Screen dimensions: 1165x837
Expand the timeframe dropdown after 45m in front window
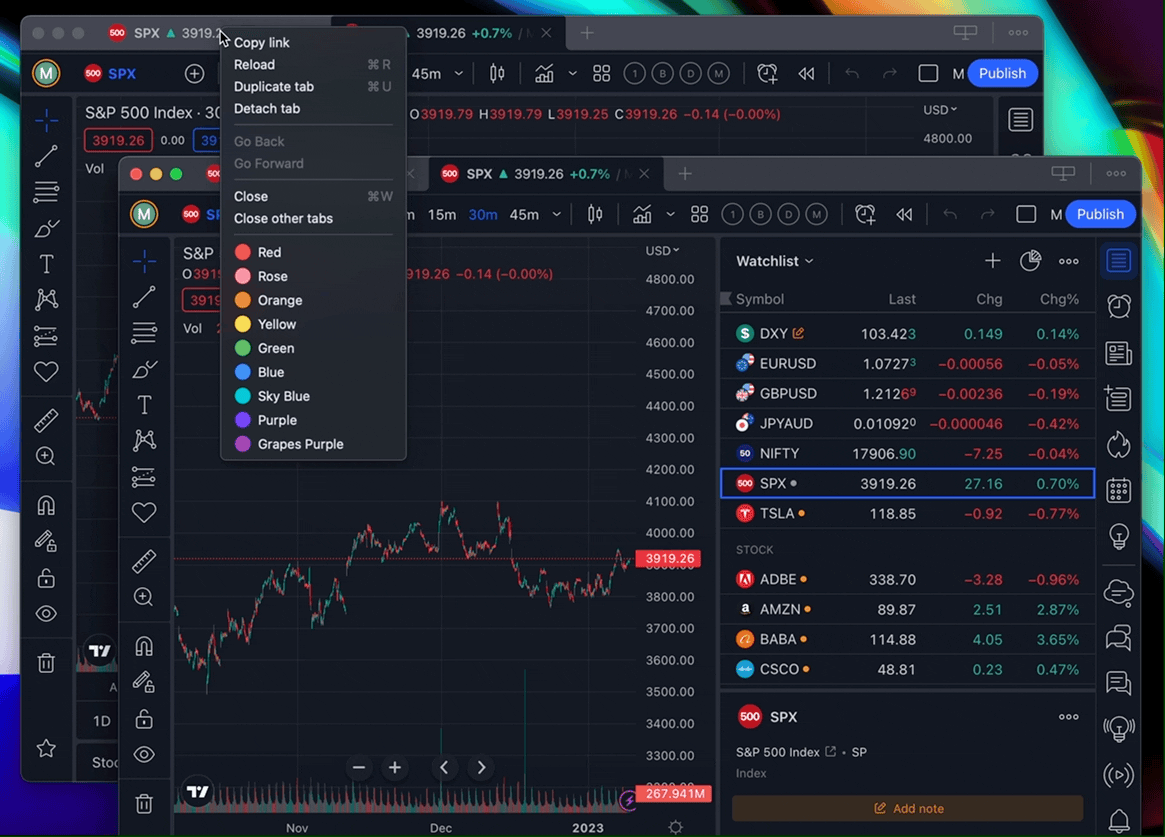(x=556, y=215)
